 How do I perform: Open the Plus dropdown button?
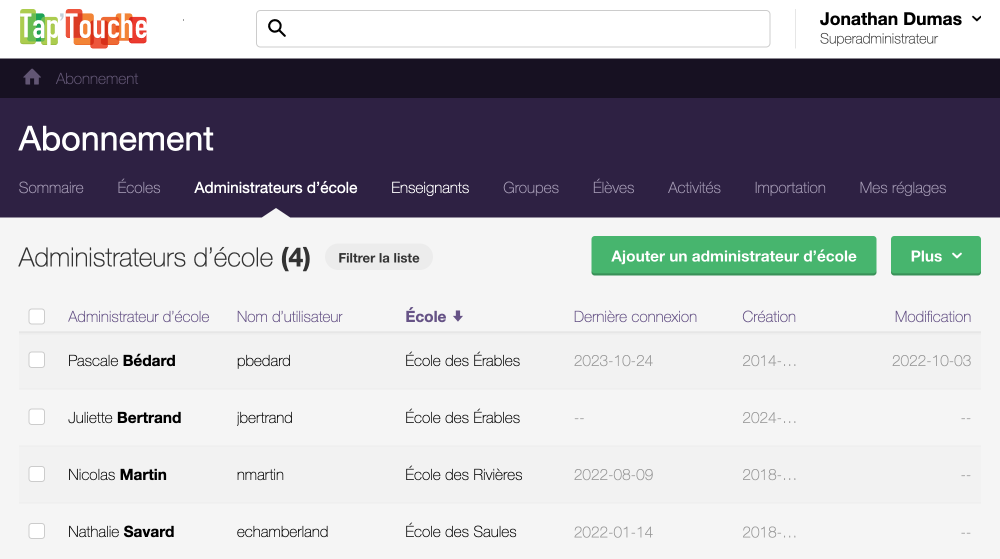[x=935, y=256]
